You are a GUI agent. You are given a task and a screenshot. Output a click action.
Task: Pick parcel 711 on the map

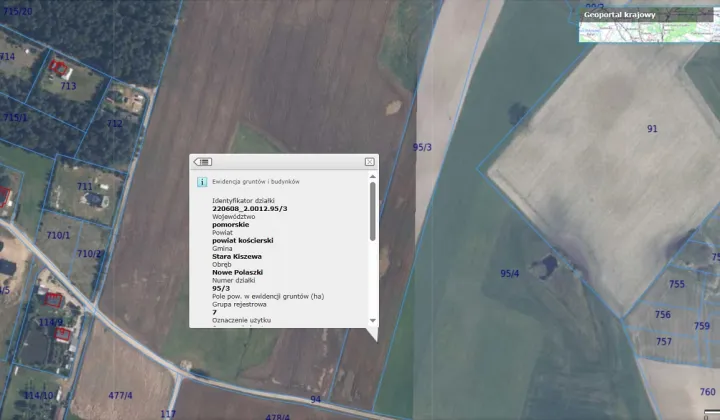[85, 187]
